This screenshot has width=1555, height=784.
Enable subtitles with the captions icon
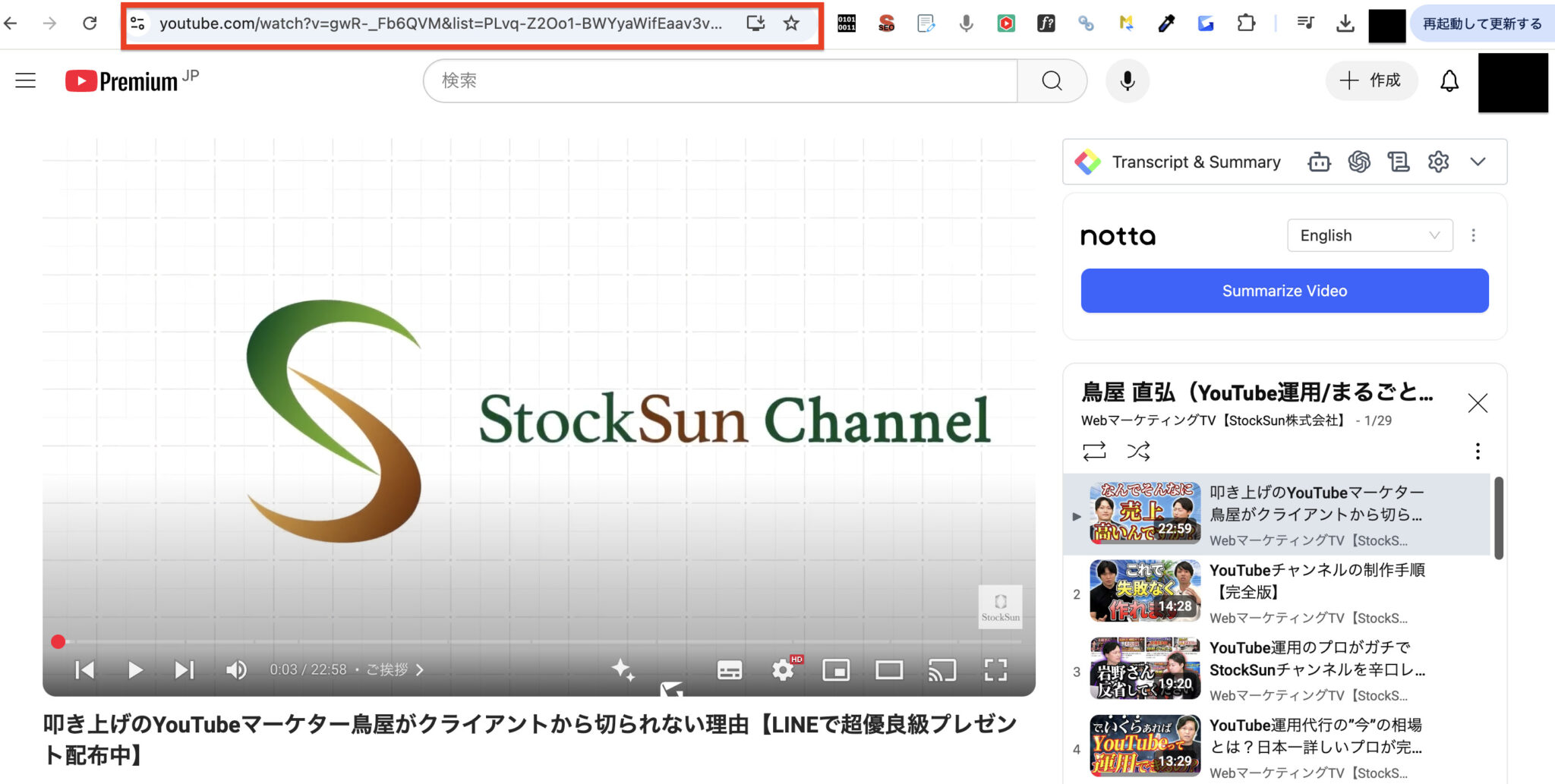pos(728,669)
